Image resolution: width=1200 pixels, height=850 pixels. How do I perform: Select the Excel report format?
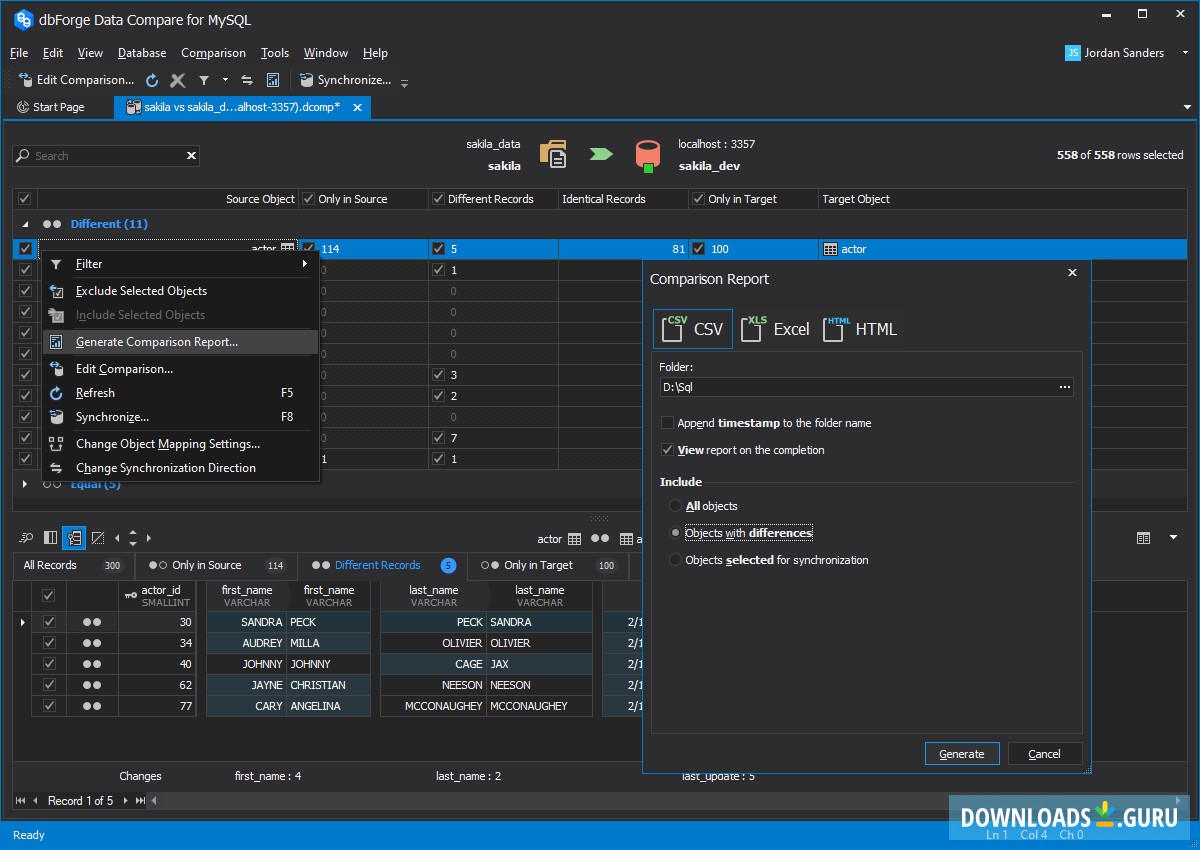point(775,328)
